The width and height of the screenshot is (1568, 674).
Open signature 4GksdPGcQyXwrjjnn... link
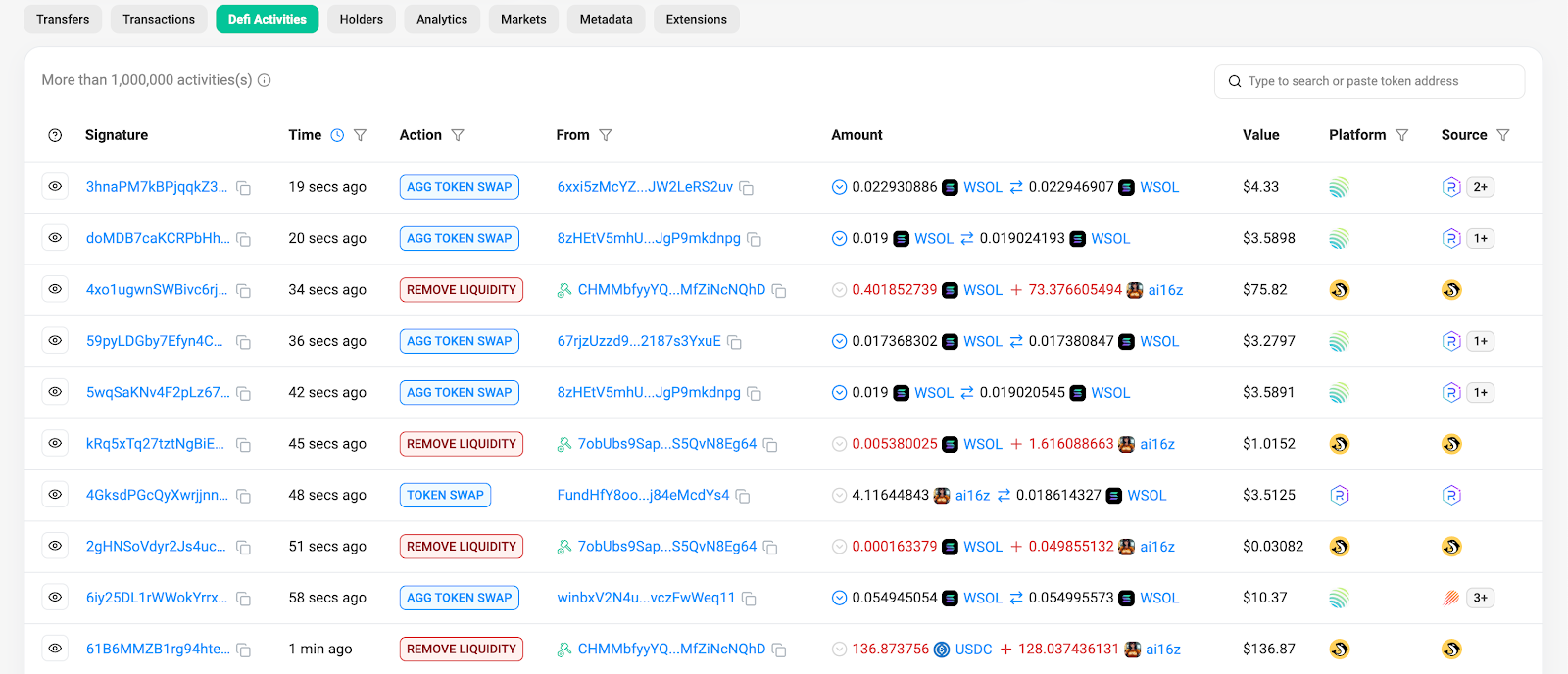tap(157, 495)
